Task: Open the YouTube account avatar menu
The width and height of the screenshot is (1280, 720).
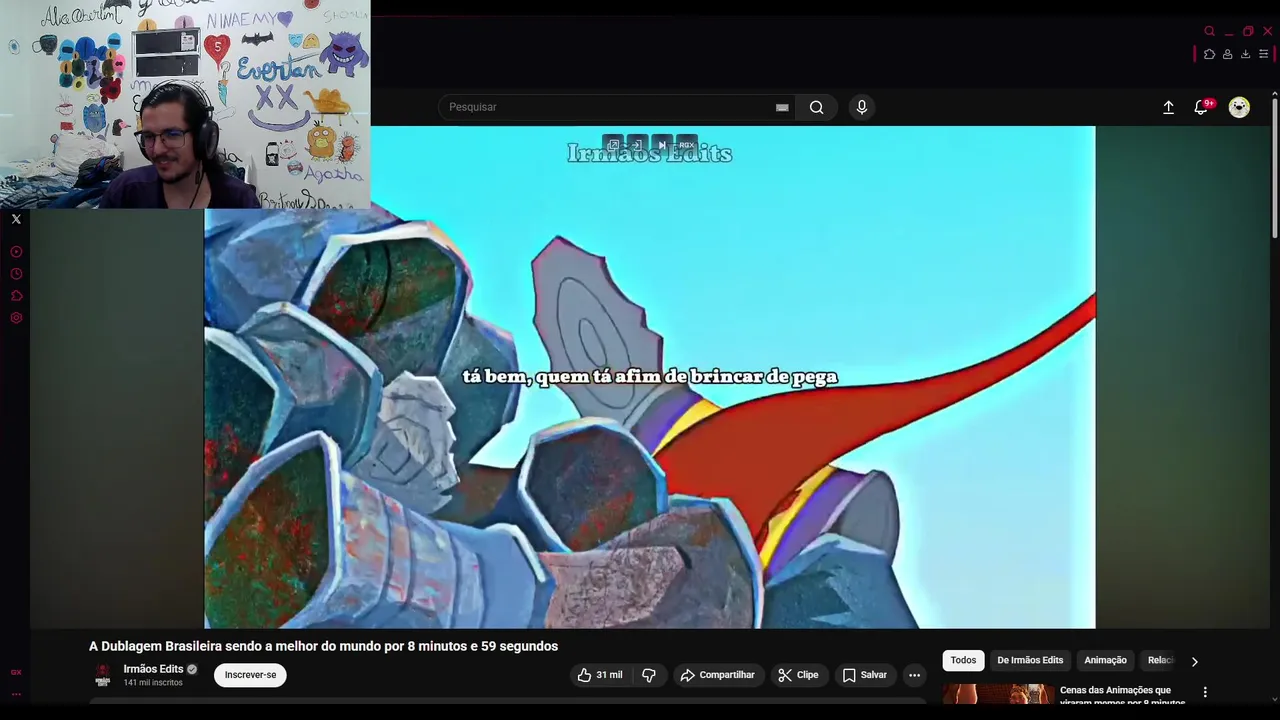Action: 1239,107
